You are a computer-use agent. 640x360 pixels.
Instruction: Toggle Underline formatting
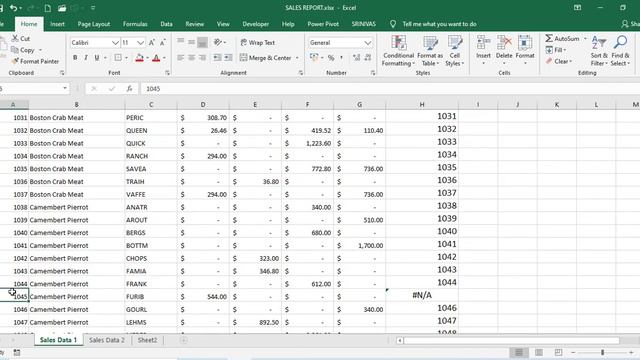click(x=97, y=58)
